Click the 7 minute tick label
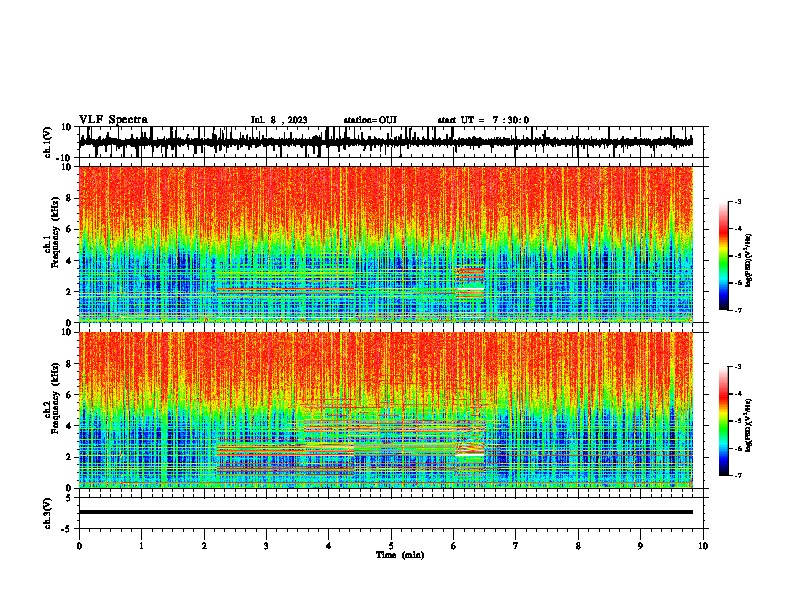792x612 pixels. click(x=516, y=546)
